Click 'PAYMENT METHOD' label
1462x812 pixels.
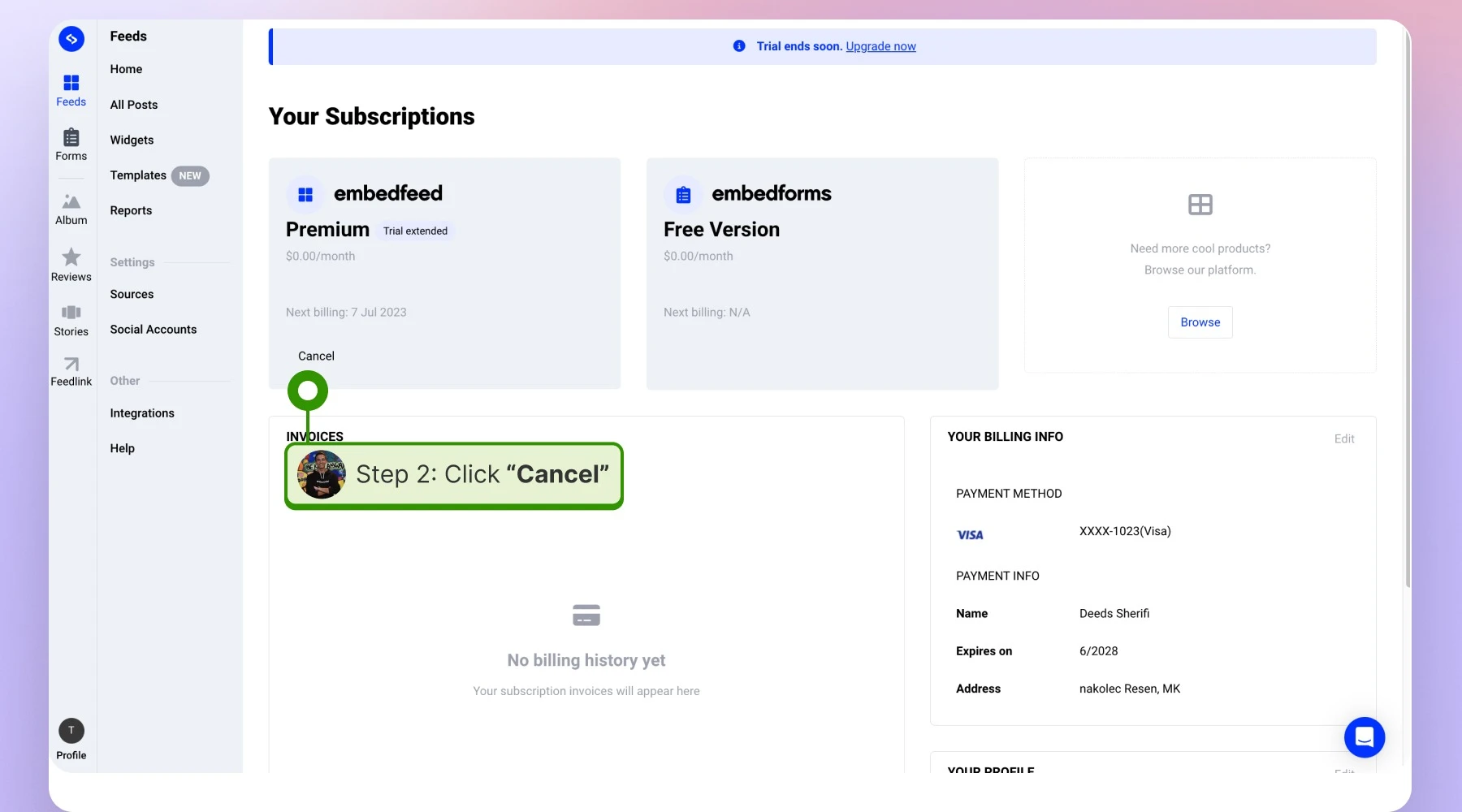tap(1009, 494)
